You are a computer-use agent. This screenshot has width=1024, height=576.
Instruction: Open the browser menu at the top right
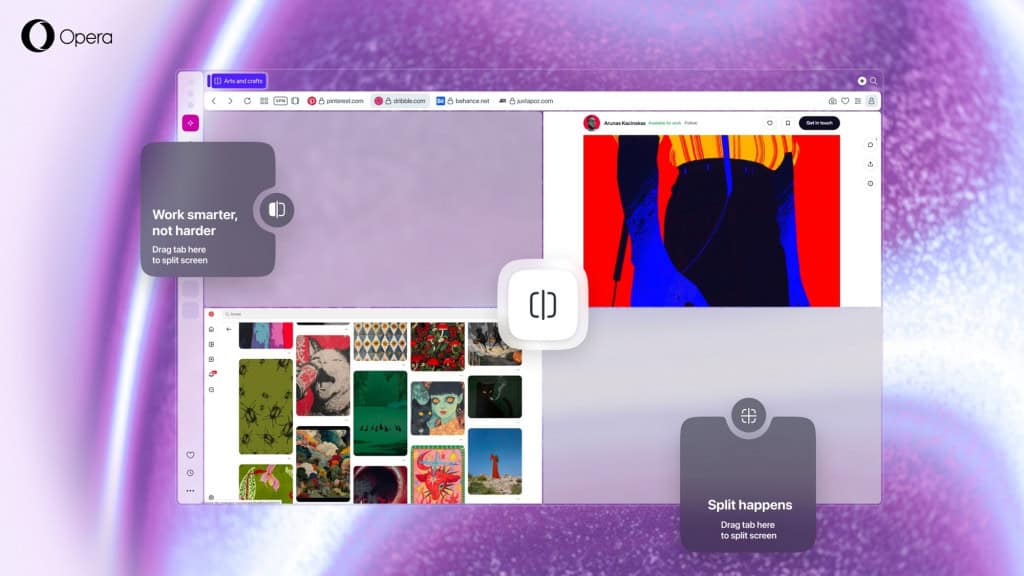click(x=858, y=100)
